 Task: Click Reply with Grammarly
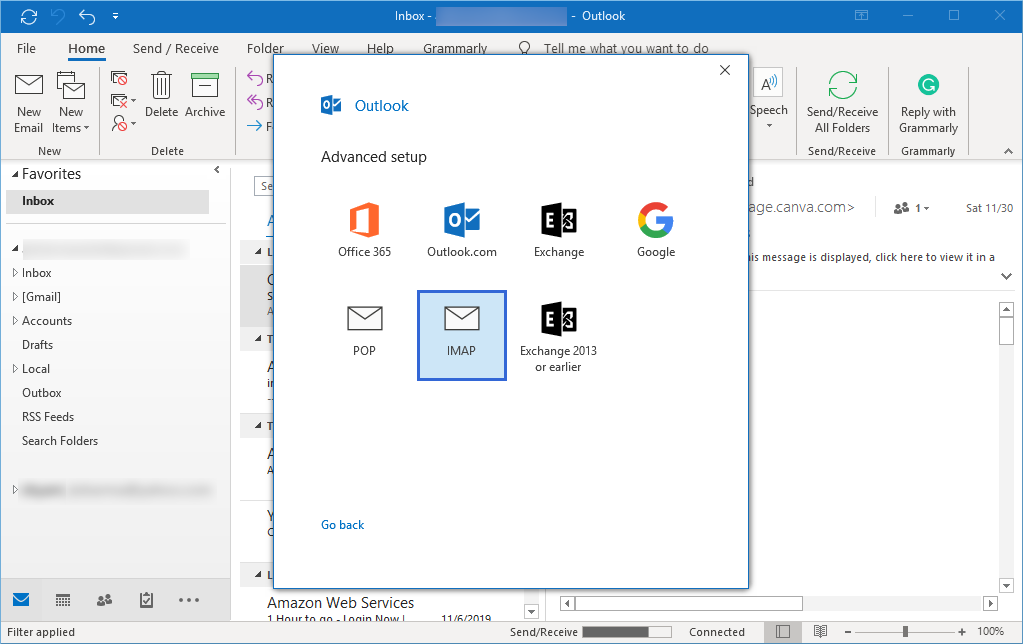pyautogui.click(x=928, y=102)
